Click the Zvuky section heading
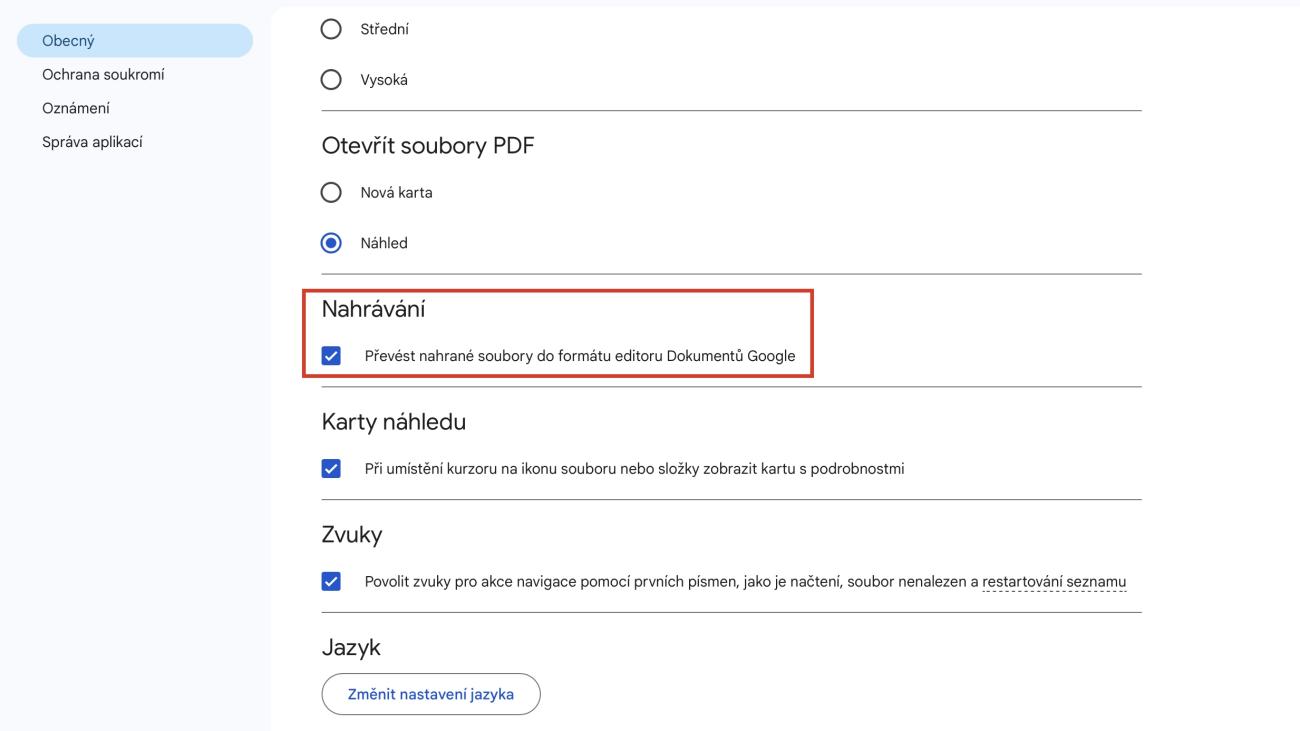The height and width of the screenshot is (731, 1300). click(x=352, y=535)
